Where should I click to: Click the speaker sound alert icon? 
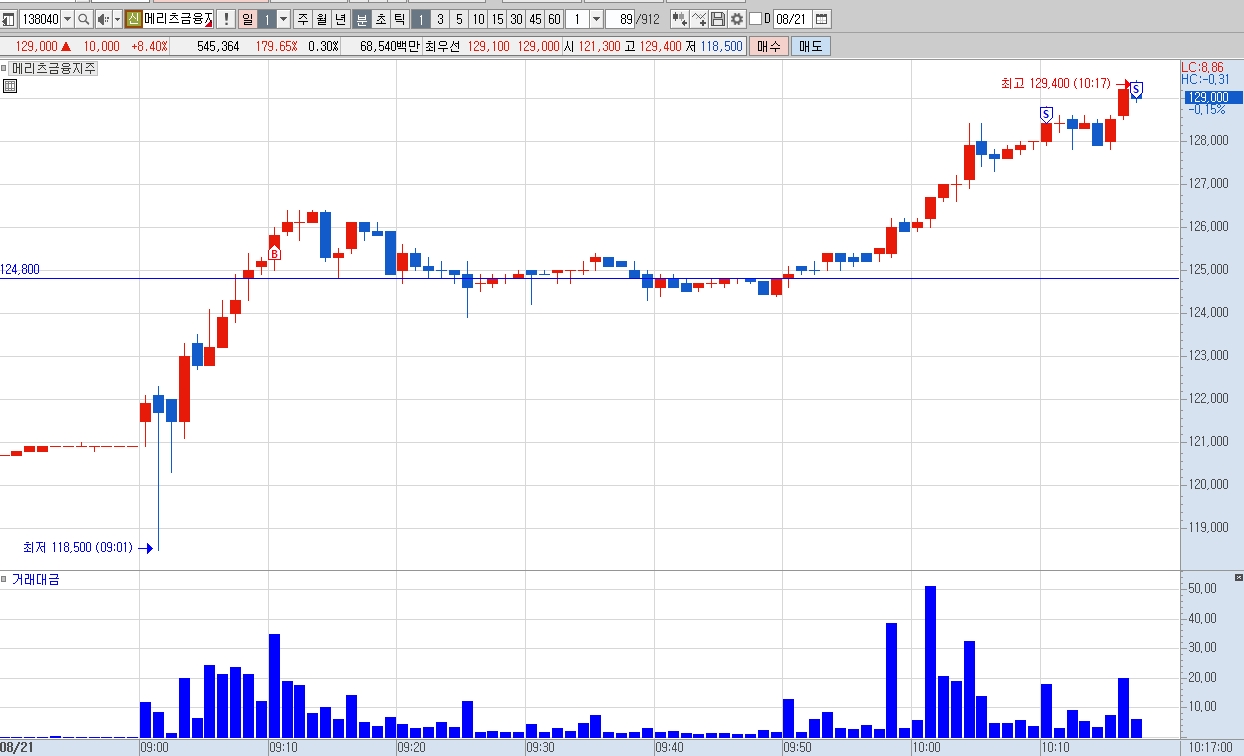103,19
